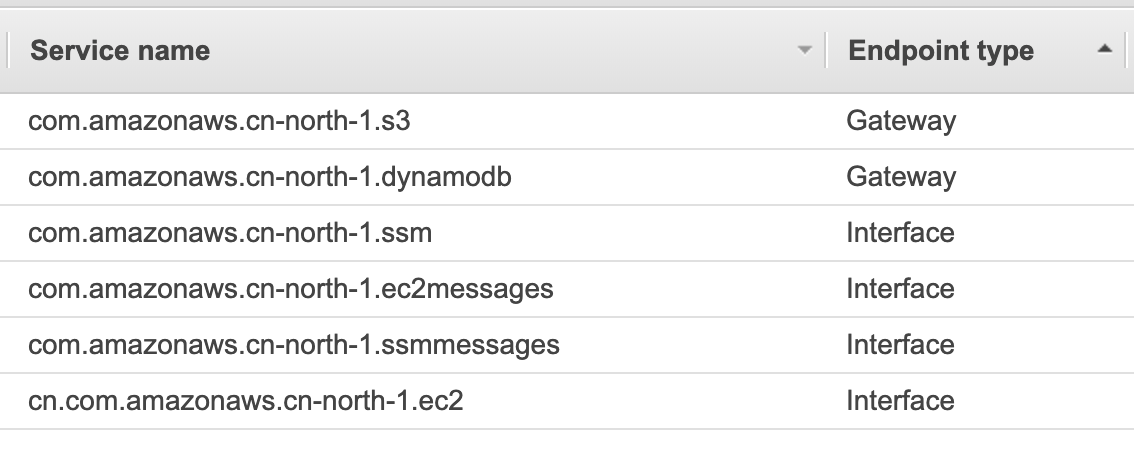Select the cn.com.amazonaws.cn-north-1.ec2 service row
1134x454 pixels.
[567, 401]
